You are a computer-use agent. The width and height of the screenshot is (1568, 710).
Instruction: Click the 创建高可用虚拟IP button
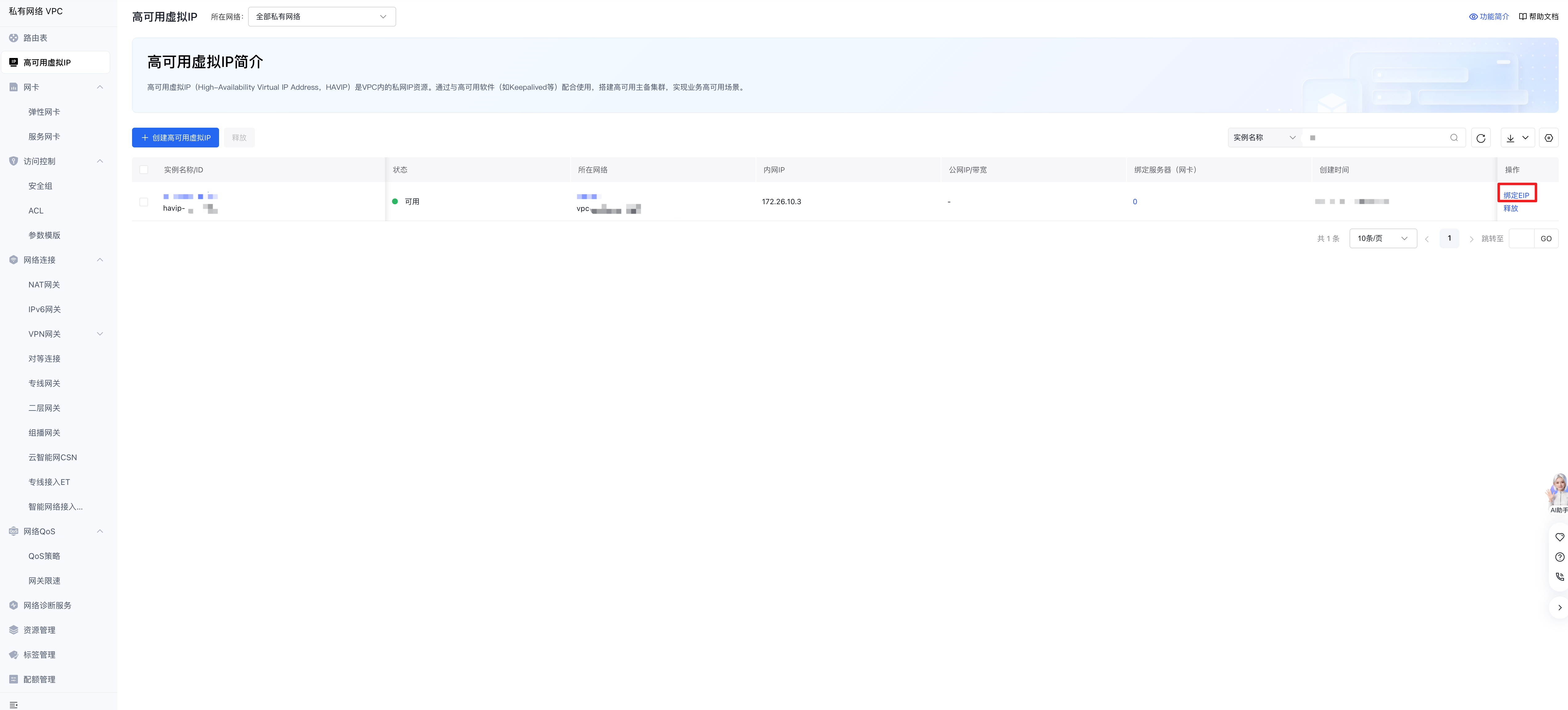(x=175, y=138)
